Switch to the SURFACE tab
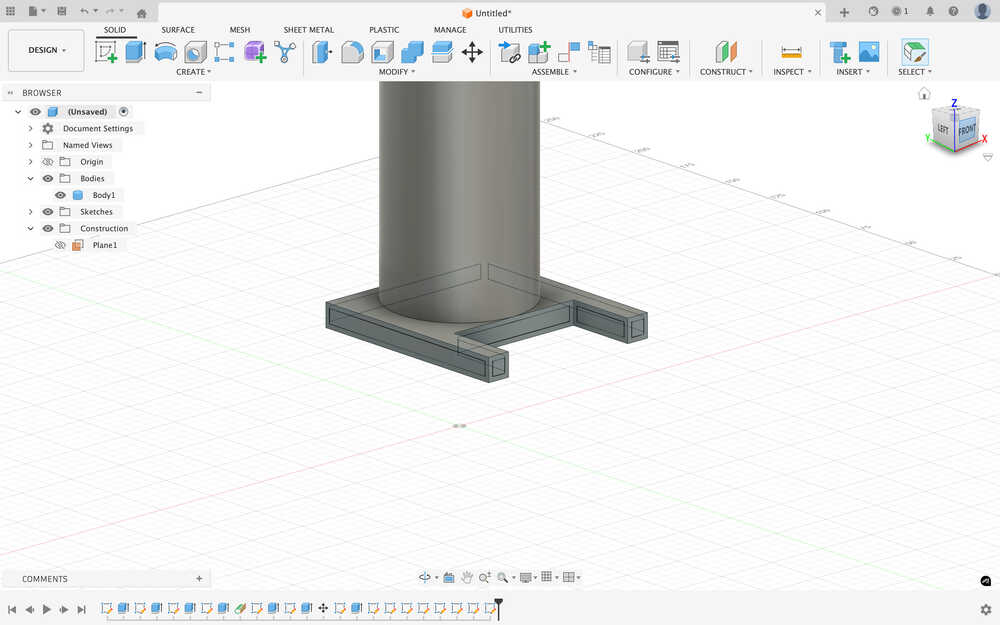The width and height of the screenshot is (1000, 625). (178, 30)
